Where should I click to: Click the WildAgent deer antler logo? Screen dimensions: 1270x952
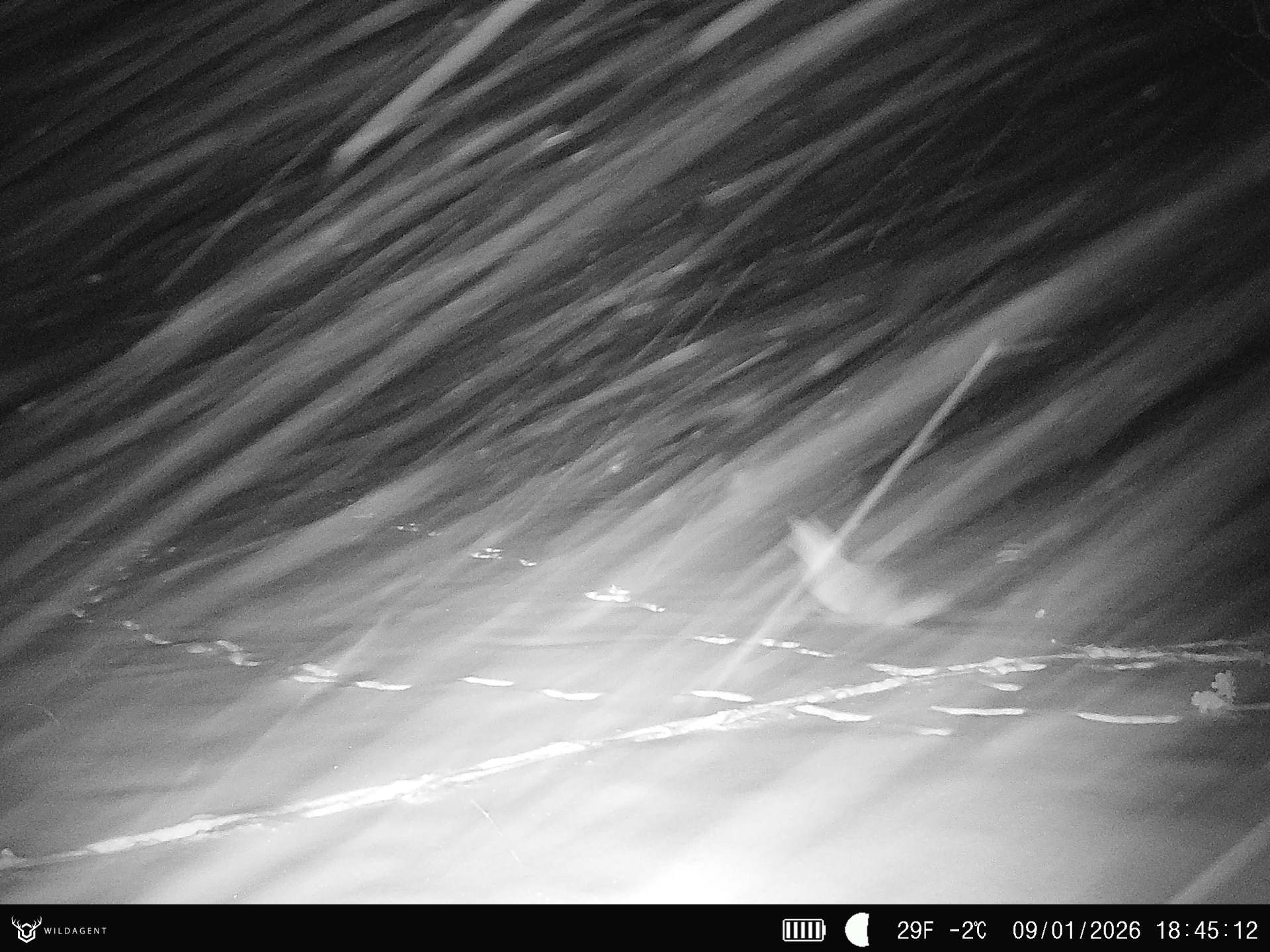[26, 930]
